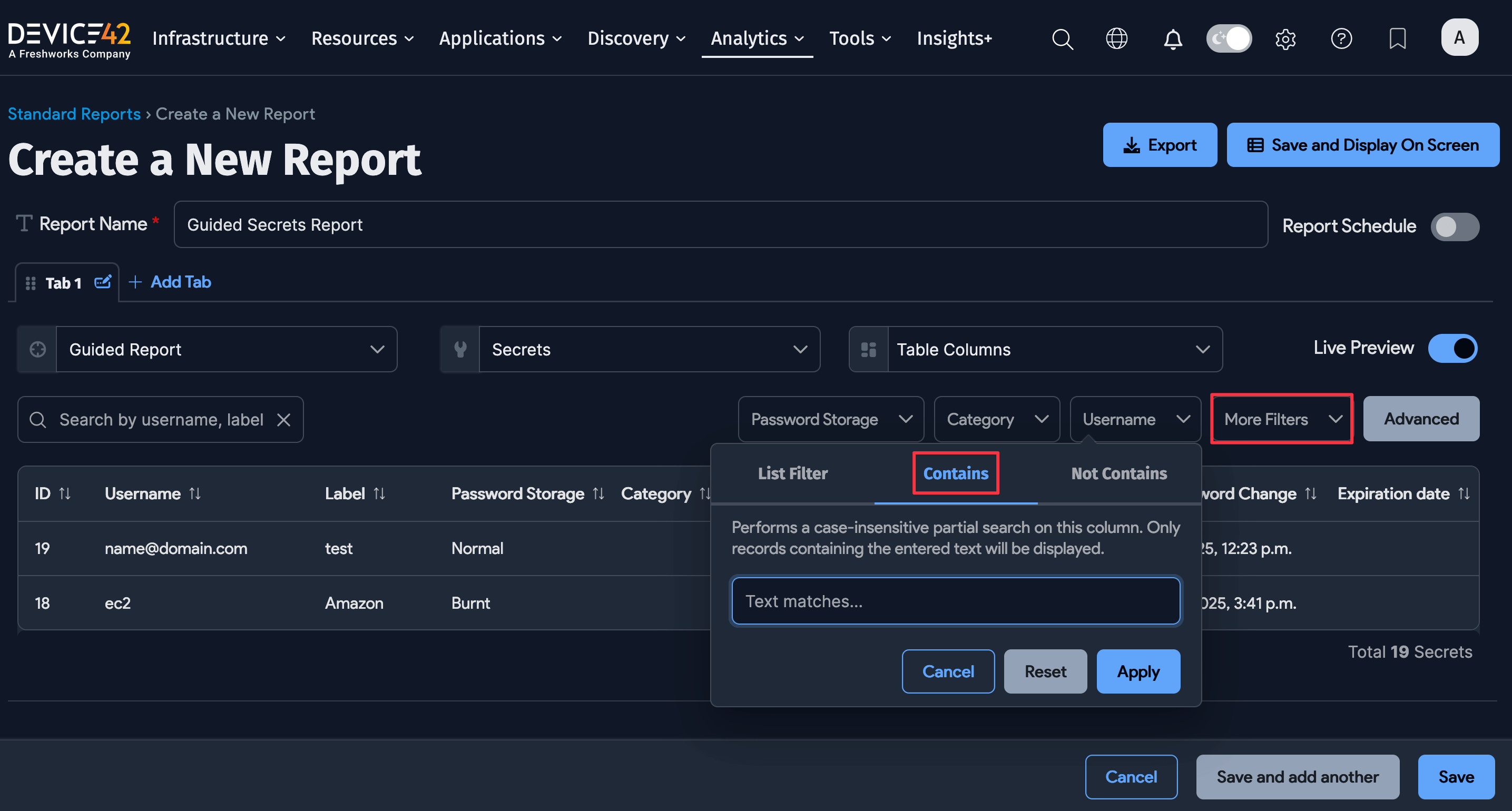The height and width of the screenshot is (811, 1512).
Task: Click the Standard Reports breadcrumb link
Action: tap(74, 114)
